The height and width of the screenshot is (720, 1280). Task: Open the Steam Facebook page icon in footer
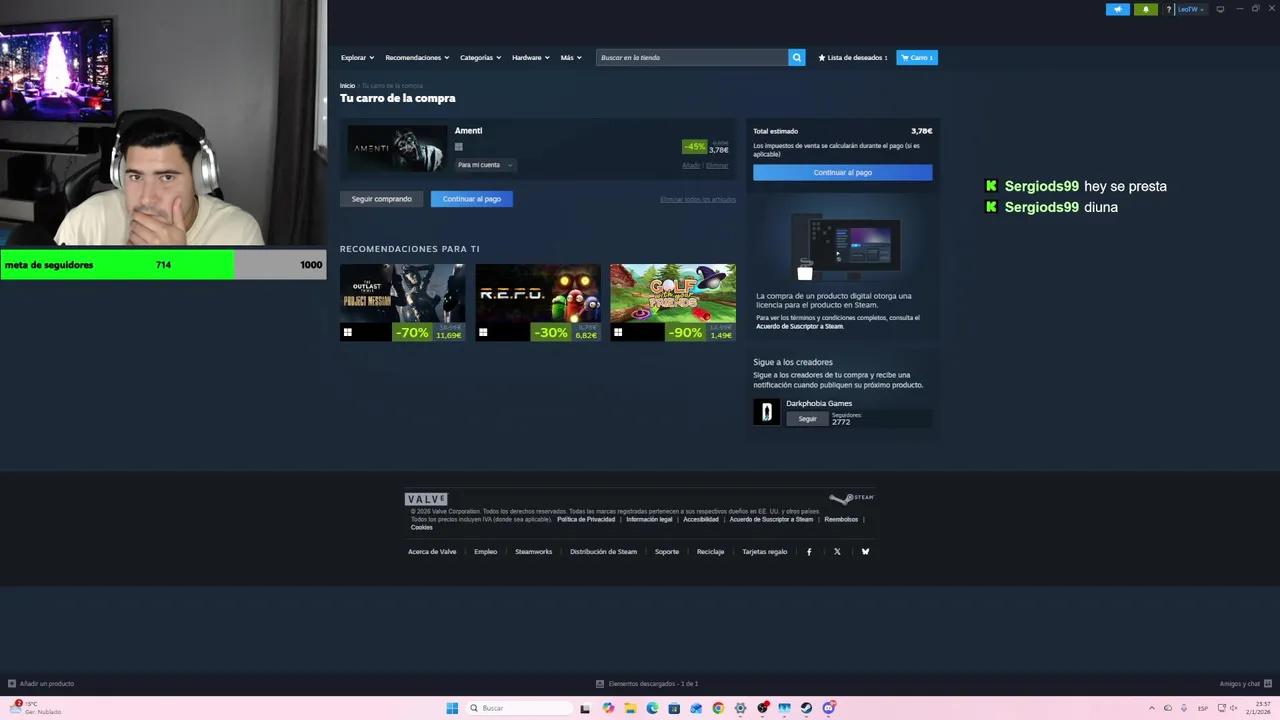(809, 552)
